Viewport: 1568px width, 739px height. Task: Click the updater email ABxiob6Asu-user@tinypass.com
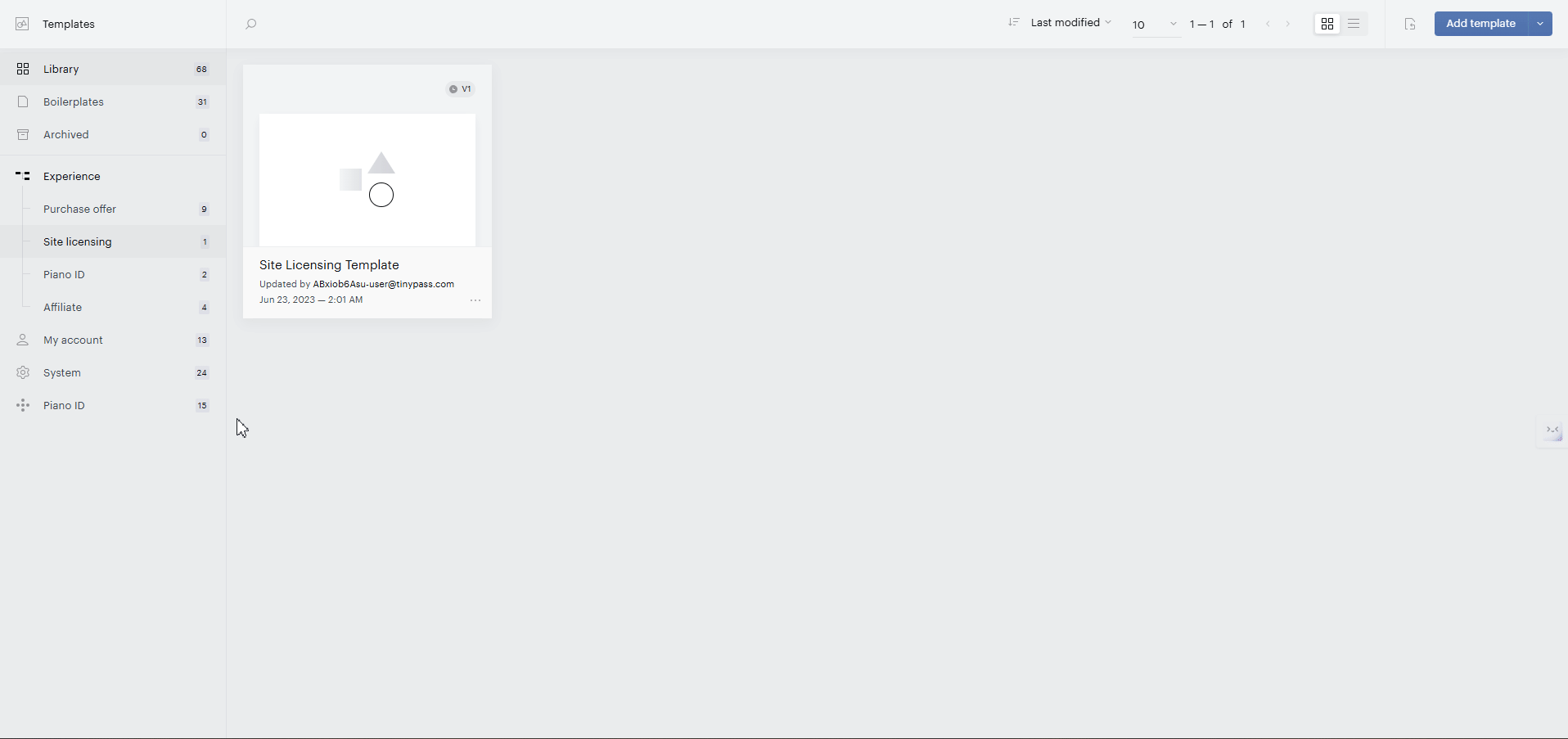[x=384, y=284]
